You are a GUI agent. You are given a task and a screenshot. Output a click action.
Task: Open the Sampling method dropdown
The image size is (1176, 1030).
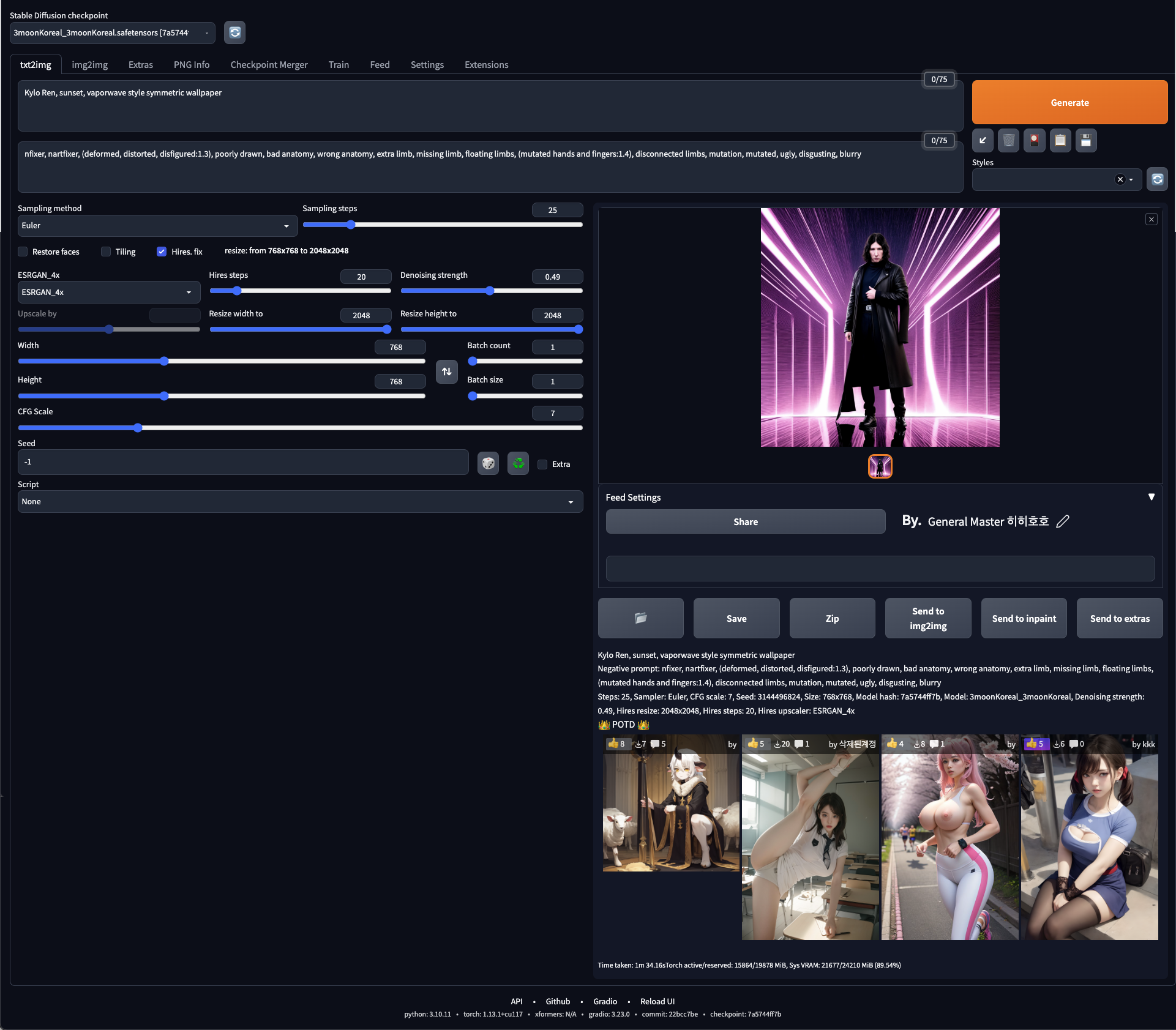(157, 226)
